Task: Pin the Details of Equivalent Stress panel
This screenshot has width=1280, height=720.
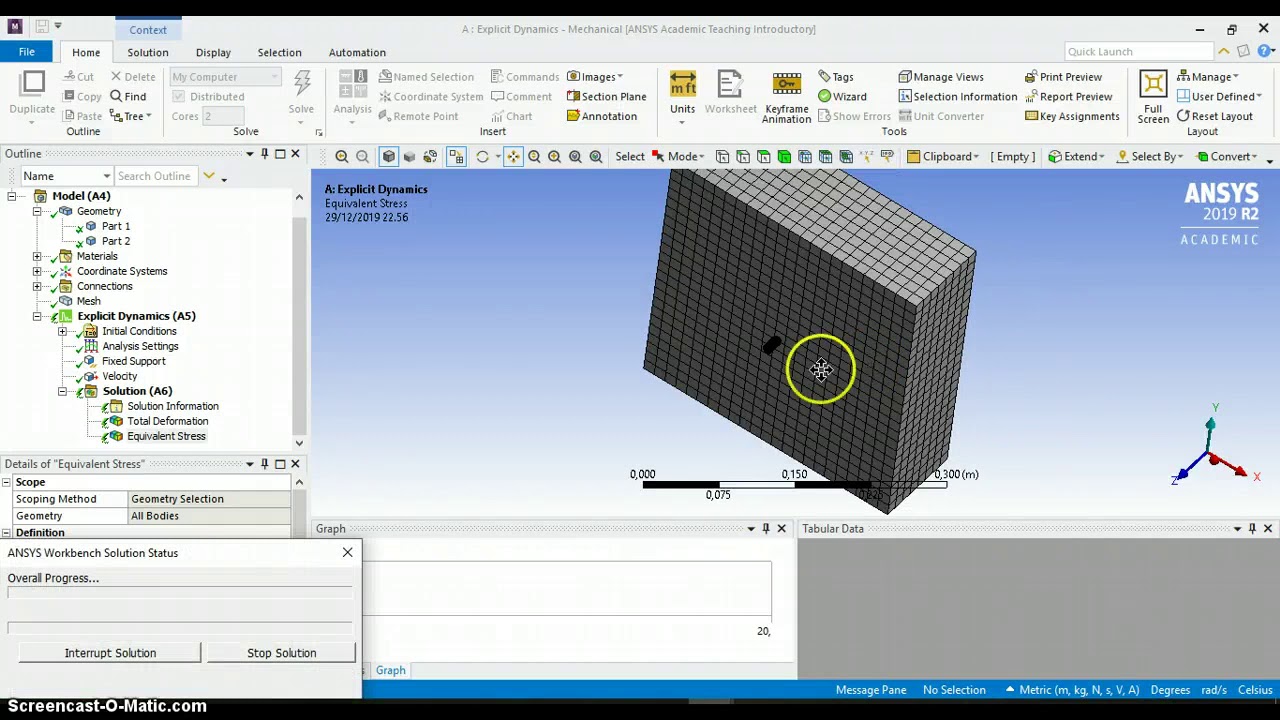Action: pos(265,464)
